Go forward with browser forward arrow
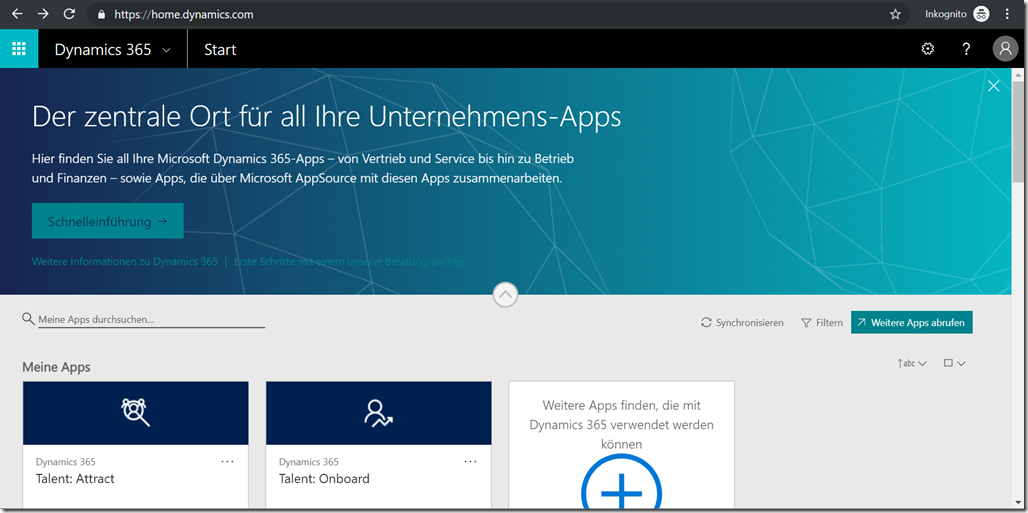Image resolution: width=1028 pixels, height=513 pixels. pyautogui.click(x=43, y=14)
